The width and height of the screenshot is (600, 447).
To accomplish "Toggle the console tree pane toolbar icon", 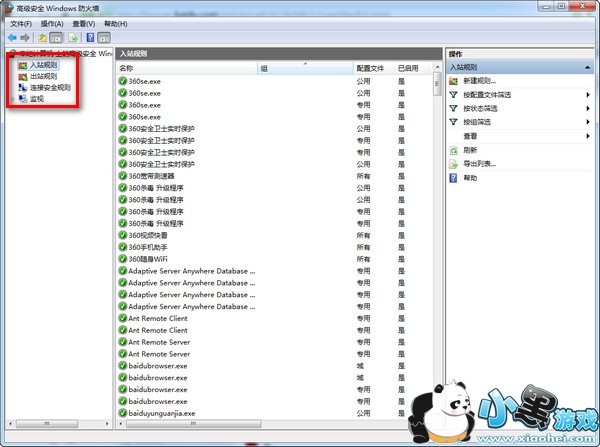I will coord(56,38).
